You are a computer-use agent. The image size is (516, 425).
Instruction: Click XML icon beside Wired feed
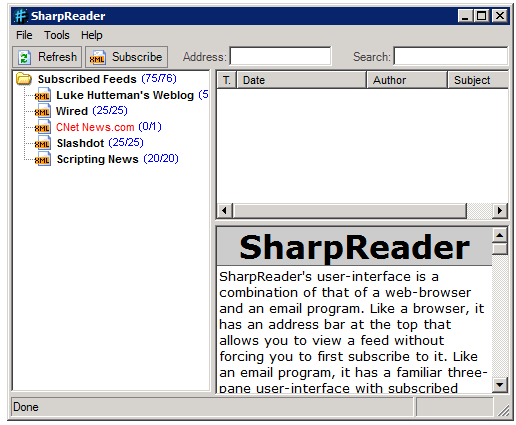43,111
